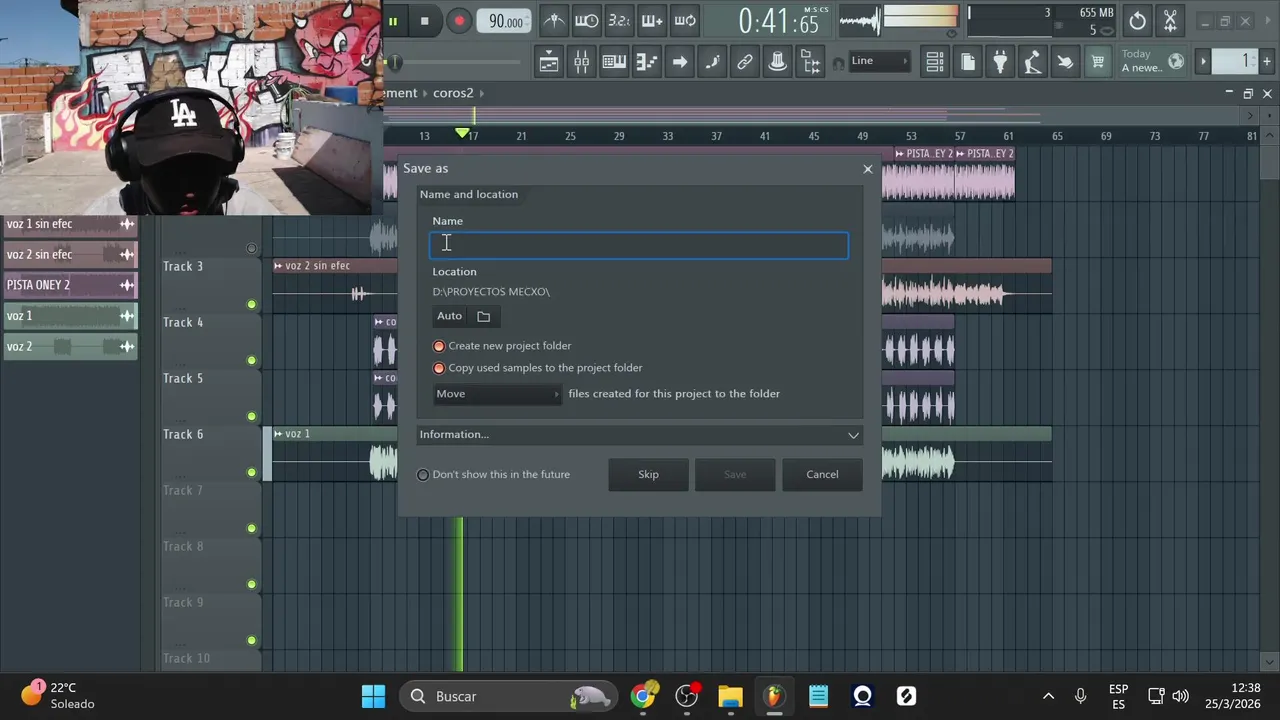Arm the red record button

[x=459, y=21]
